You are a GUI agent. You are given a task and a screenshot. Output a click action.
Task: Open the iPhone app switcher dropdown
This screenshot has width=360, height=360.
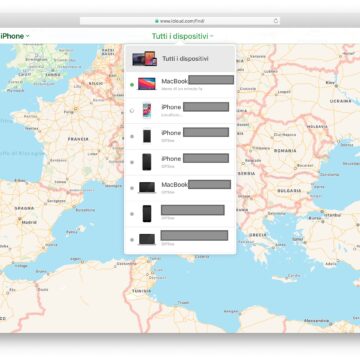pyautogui.click(x=14, y=36)
